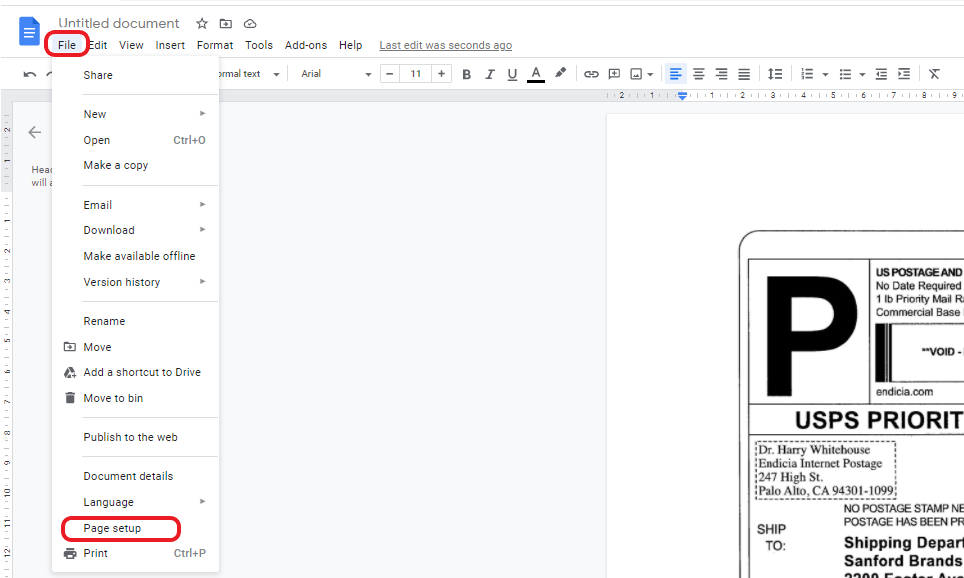Add a comment
This screenshot has height=578, width=964.
(614, 73)
